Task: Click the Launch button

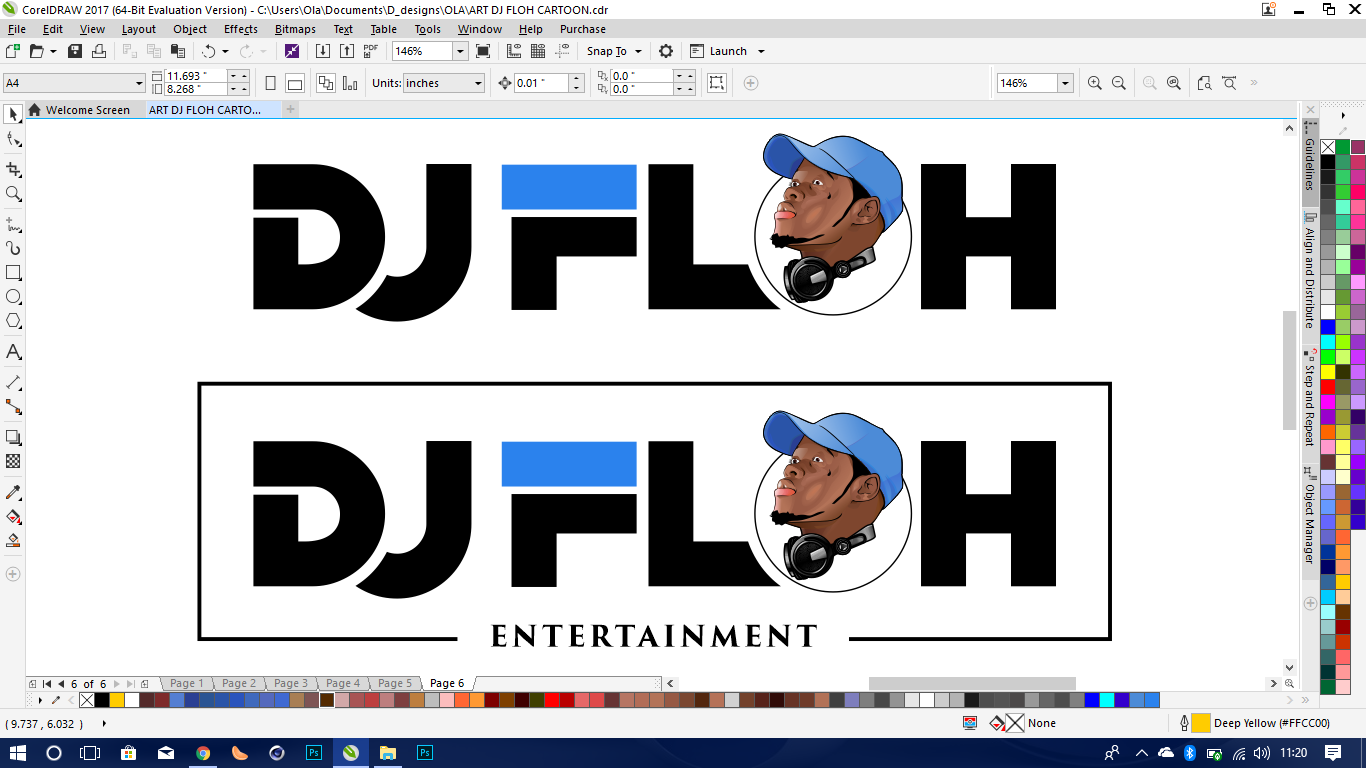Action: pyautogui.click(x=729, y=51)
